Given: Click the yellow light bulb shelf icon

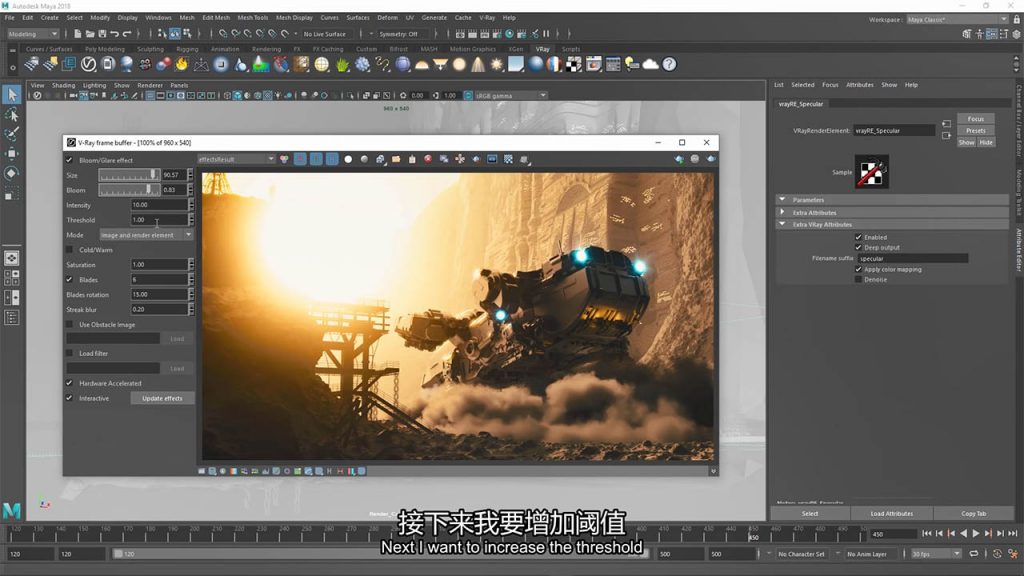Looking at the screenshot, I should [x=632, y=64].
